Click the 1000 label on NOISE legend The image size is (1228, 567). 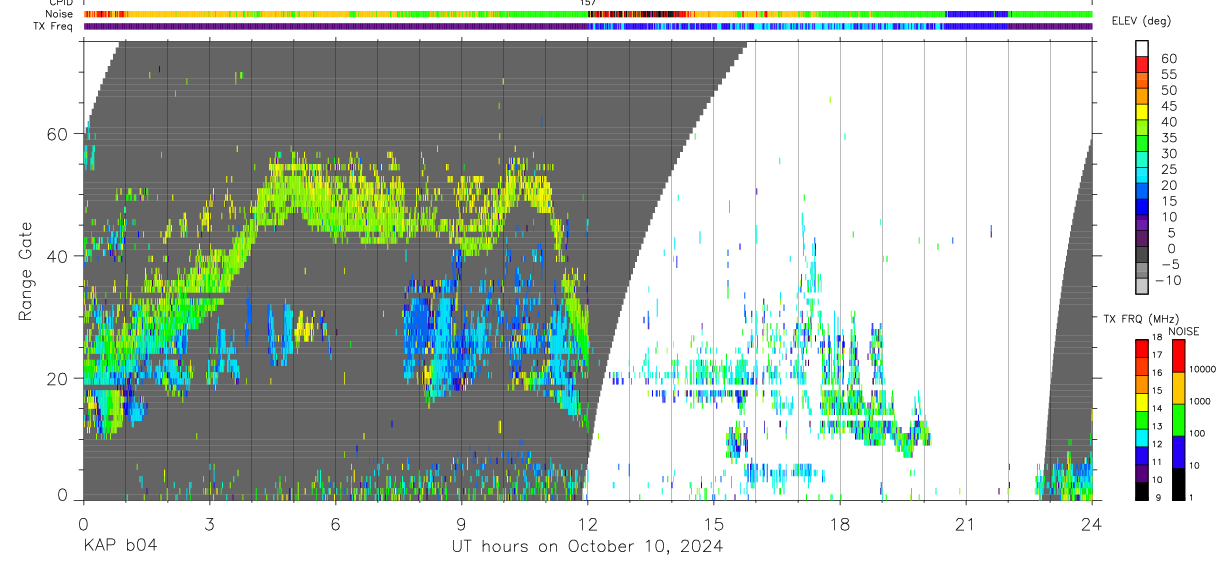[x=1199, y=402]
